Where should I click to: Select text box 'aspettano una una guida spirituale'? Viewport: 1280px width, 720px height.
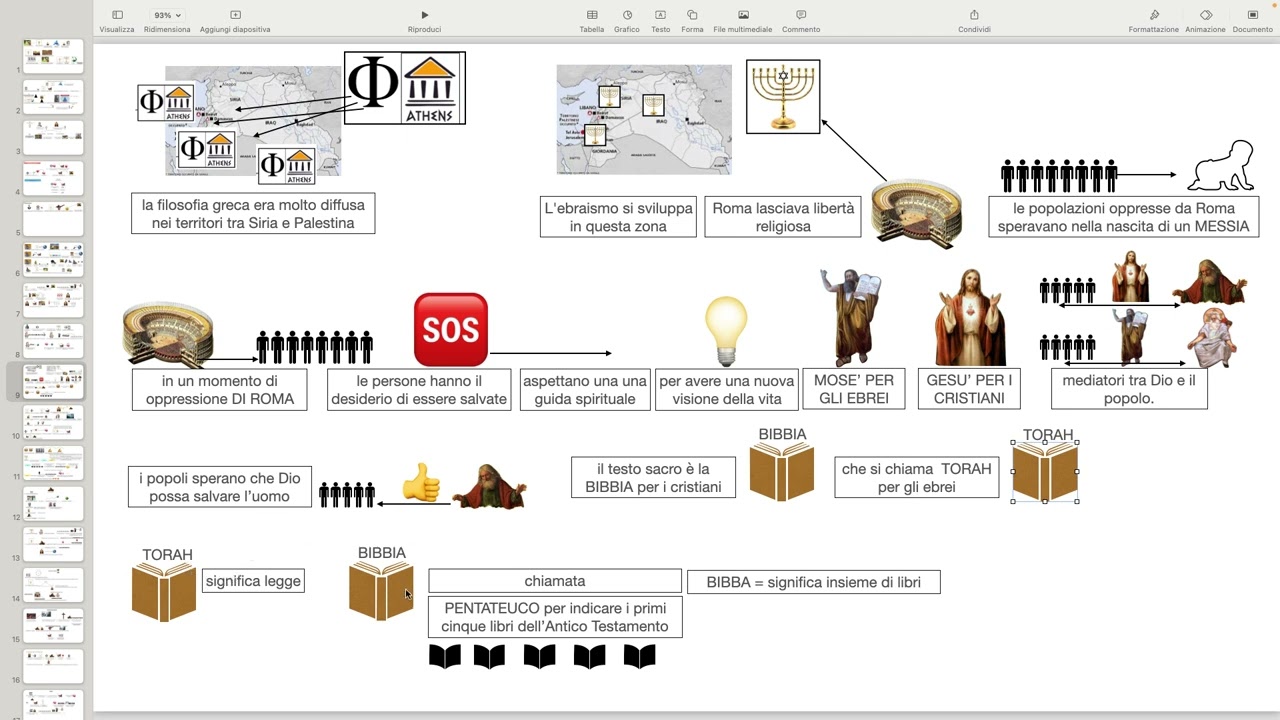coord(585,389)
